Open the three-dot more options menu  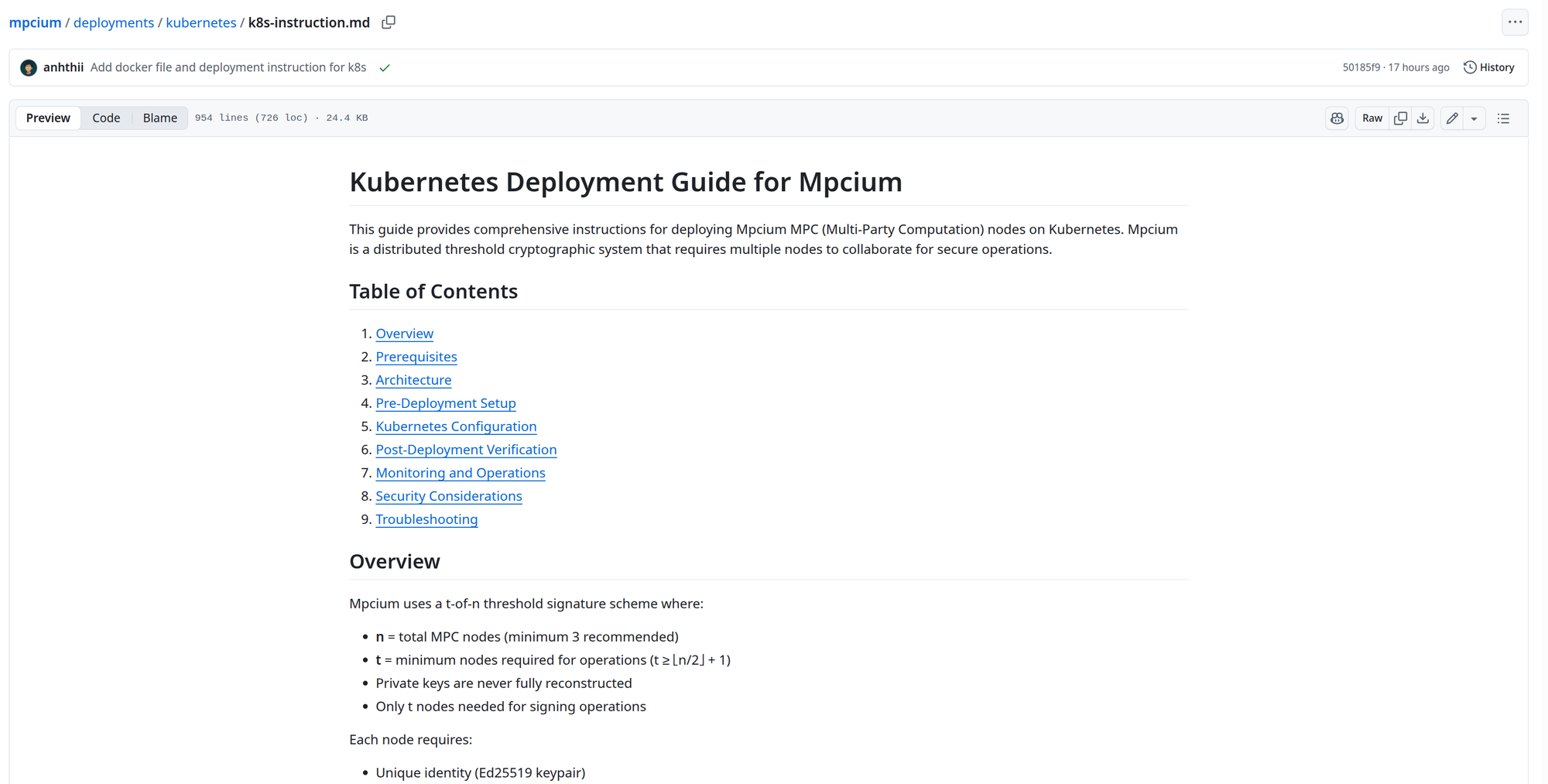(1515, 22)
